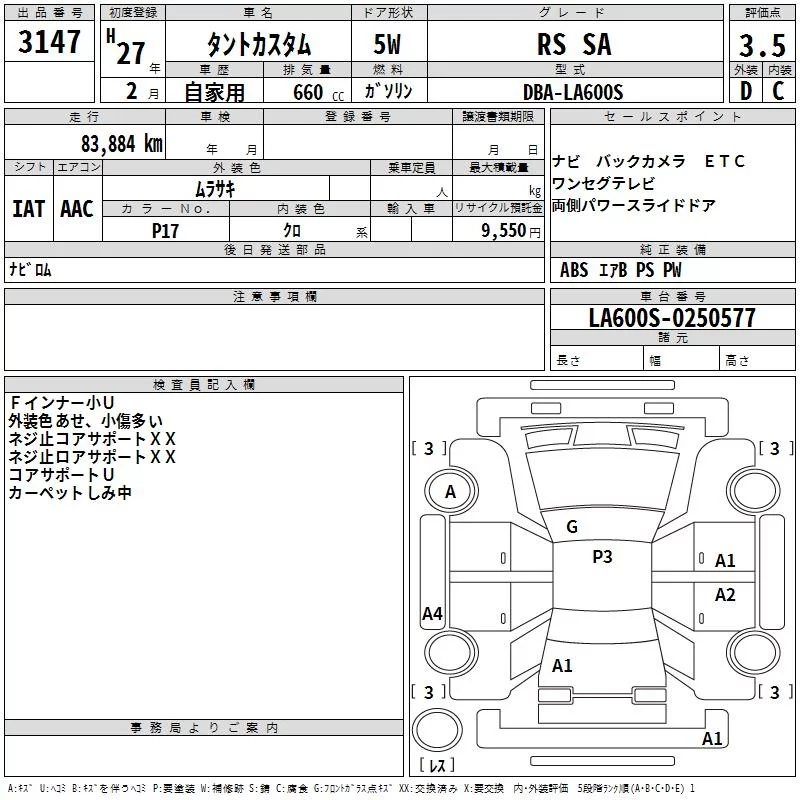Select the vehicle history value 自家用

point(214,92)
